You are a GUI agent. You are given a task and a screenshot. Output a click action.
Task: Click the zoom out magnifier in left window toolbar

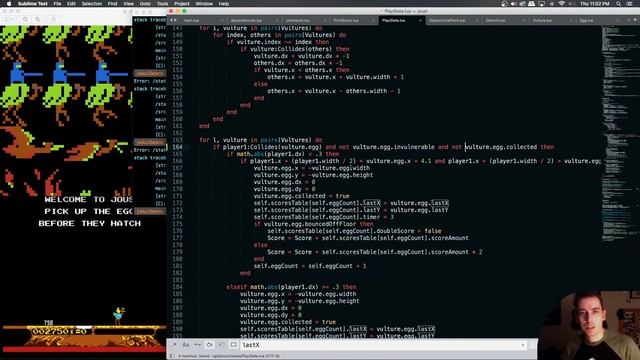tap(25, 19)
